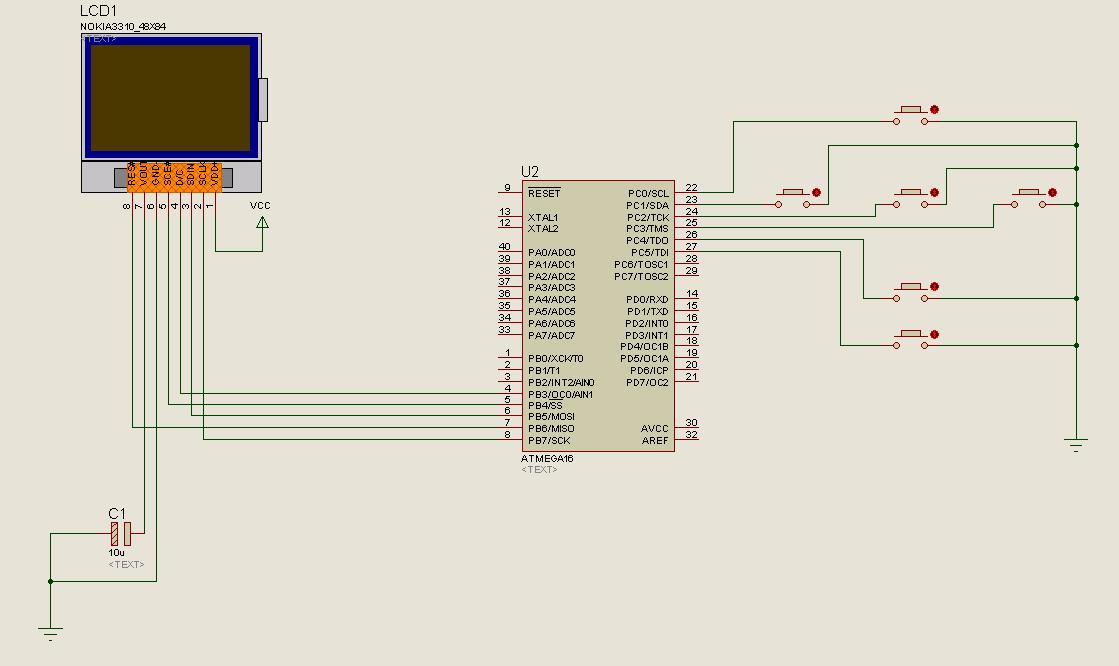Screen dimensions: 1119x666
Task: Click the ATMEGA16 part name text
Action: click(547, 458)
